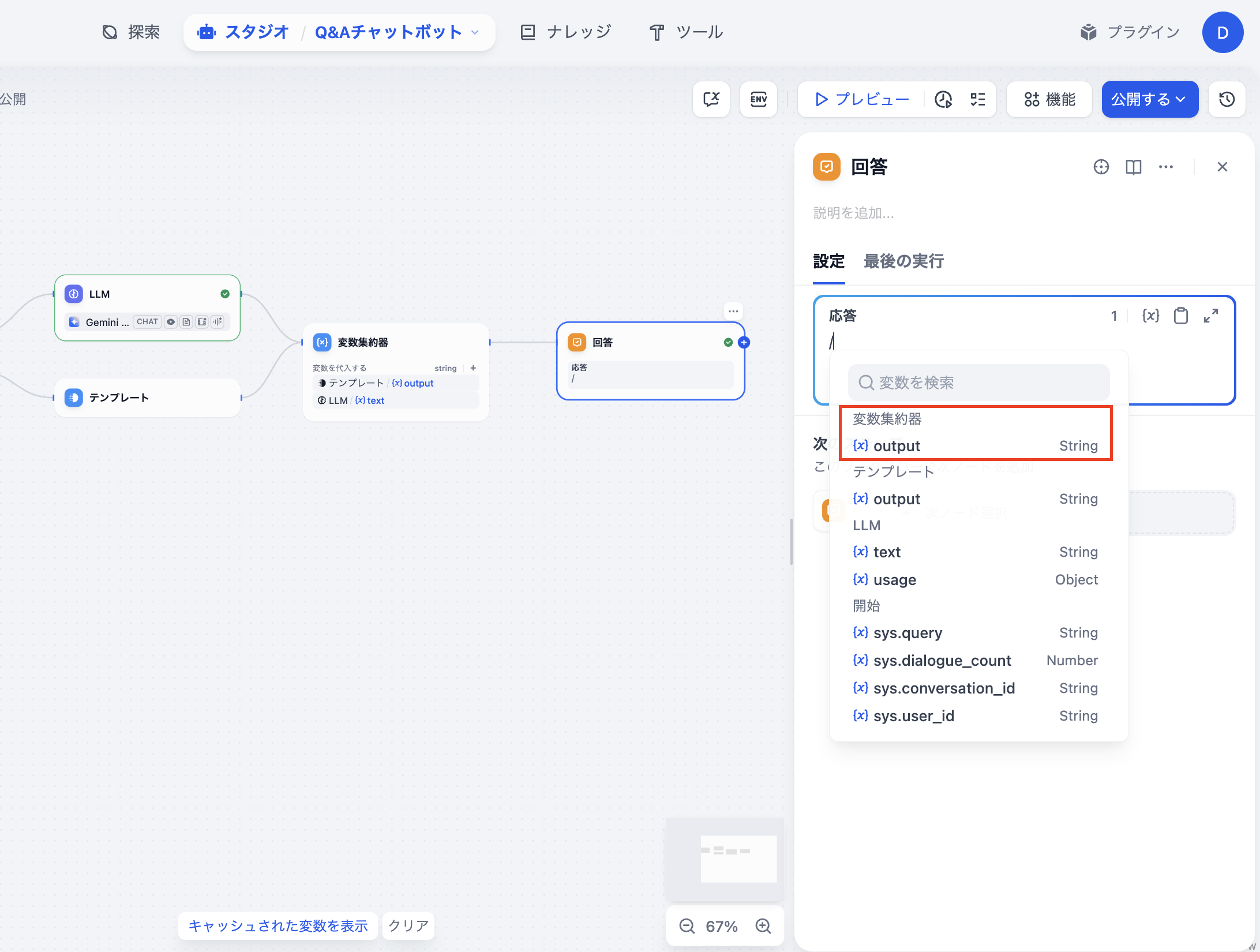Switch to the 最後の実行 tab
This screenshot has height=952, width=1260.
(x=903, y=261)
